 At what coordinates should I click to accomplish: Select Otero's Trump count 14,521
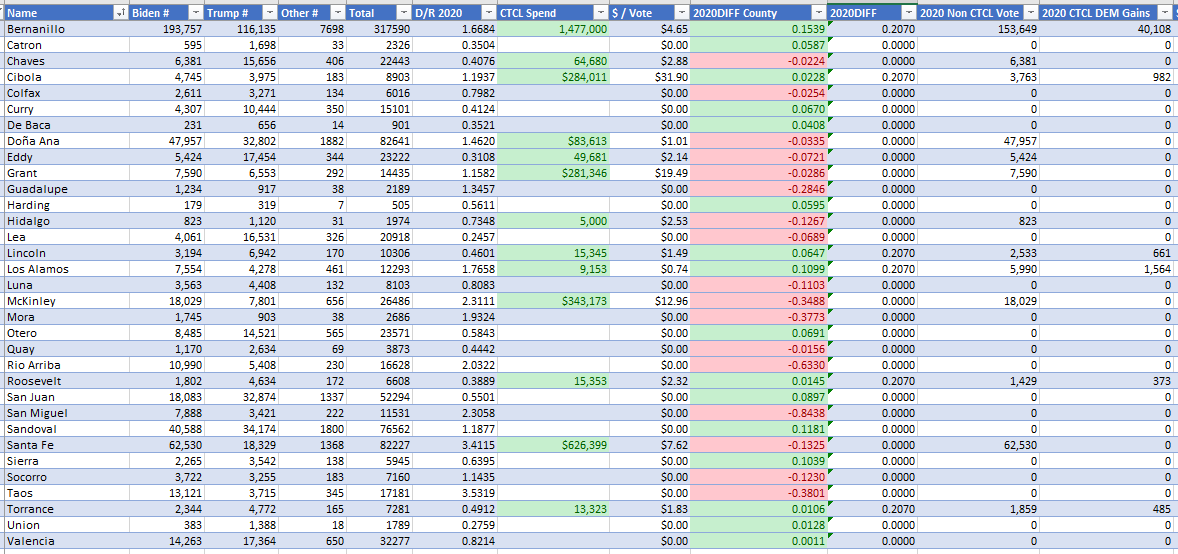(x=241, y=333)
